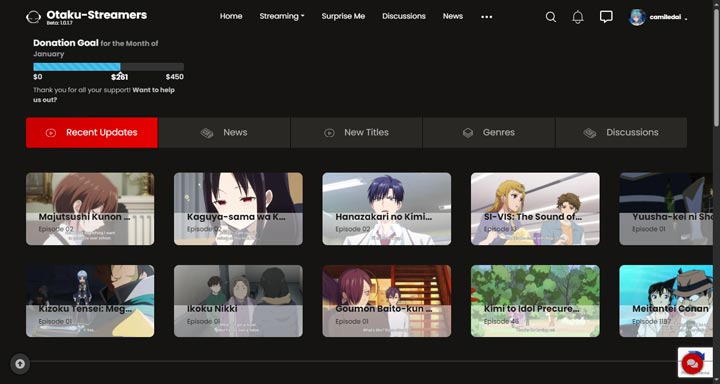
Task: Click the camiledai username
Action: point(665,17)
